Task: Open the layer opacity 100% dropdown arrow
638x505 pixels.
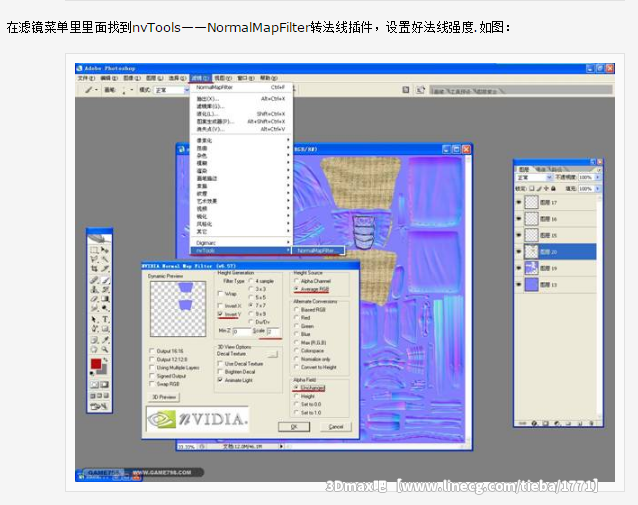Action: tap(599, 175)
